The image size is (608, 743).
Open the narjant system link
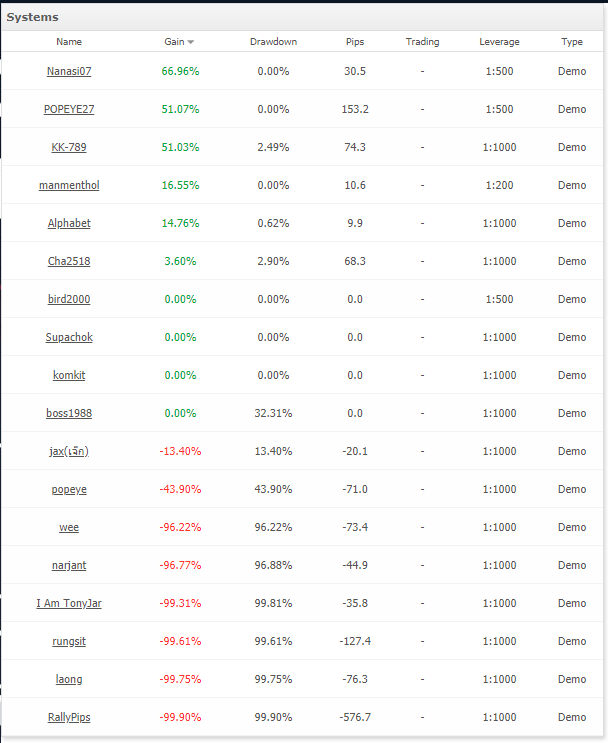click(x=69, y=565)
